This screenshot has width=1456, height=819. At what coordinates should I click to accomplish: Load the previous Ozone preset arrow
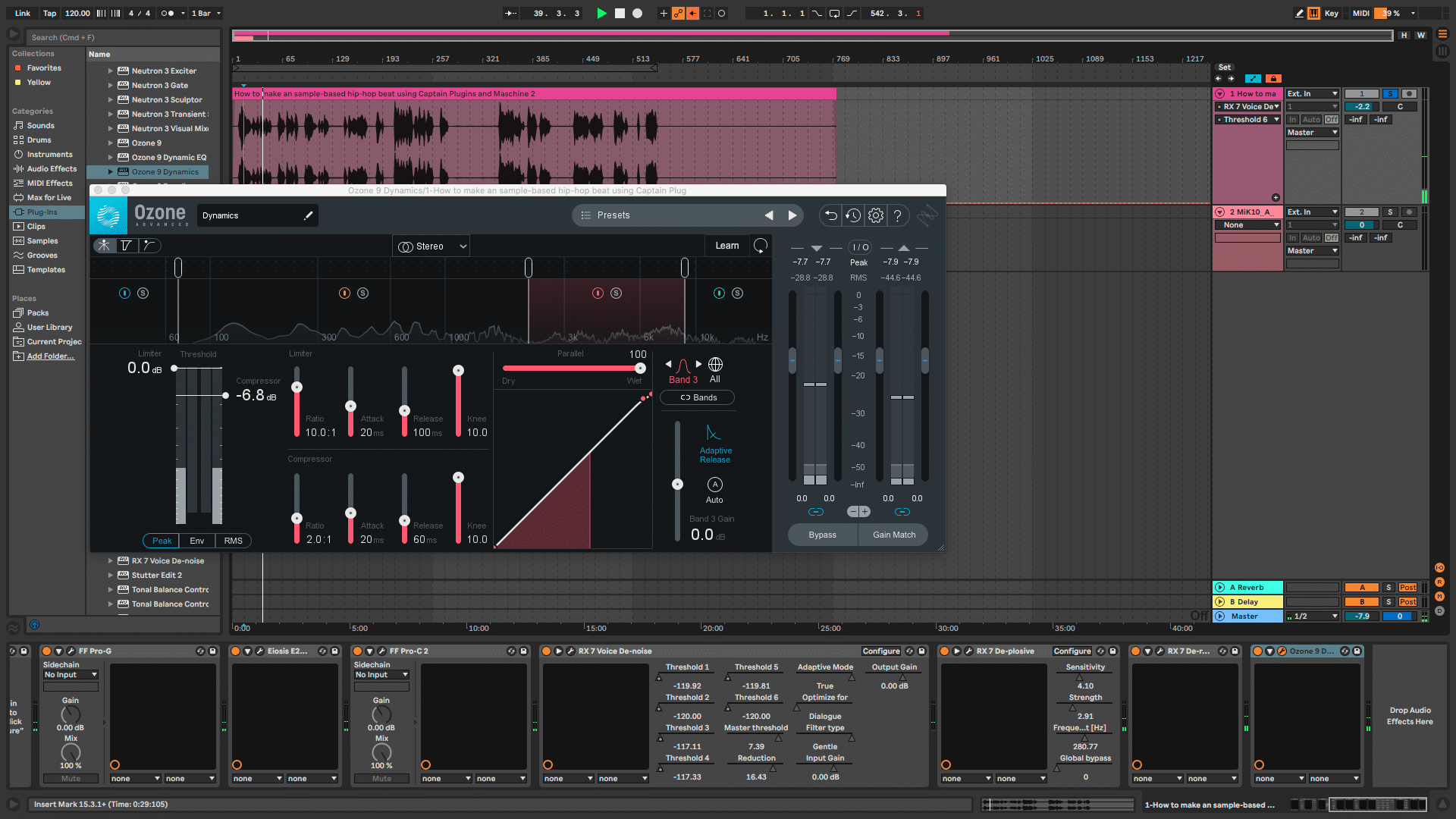[x=769, y=215]
